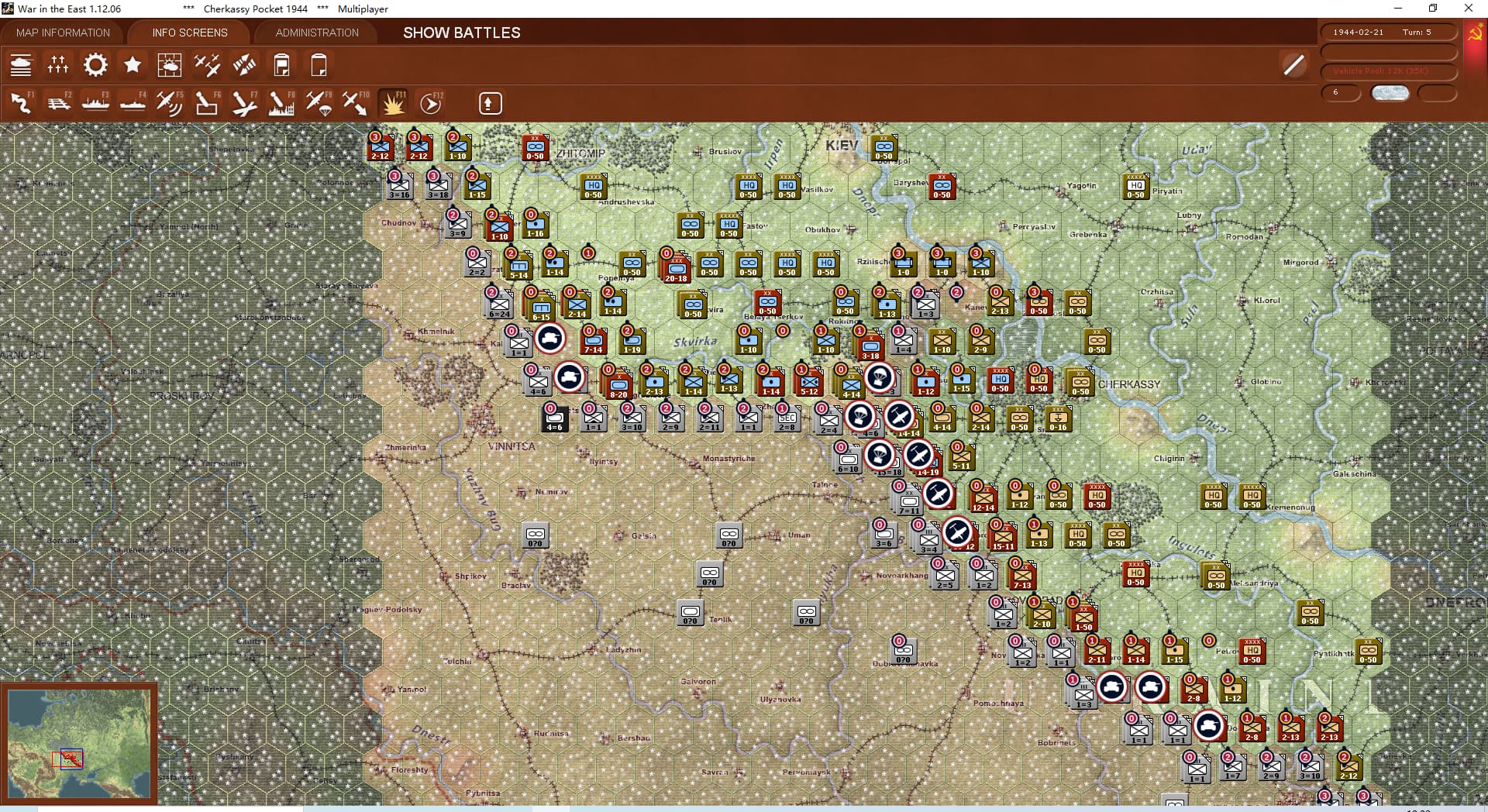Click the VINNITSA city label

(511, 446)
